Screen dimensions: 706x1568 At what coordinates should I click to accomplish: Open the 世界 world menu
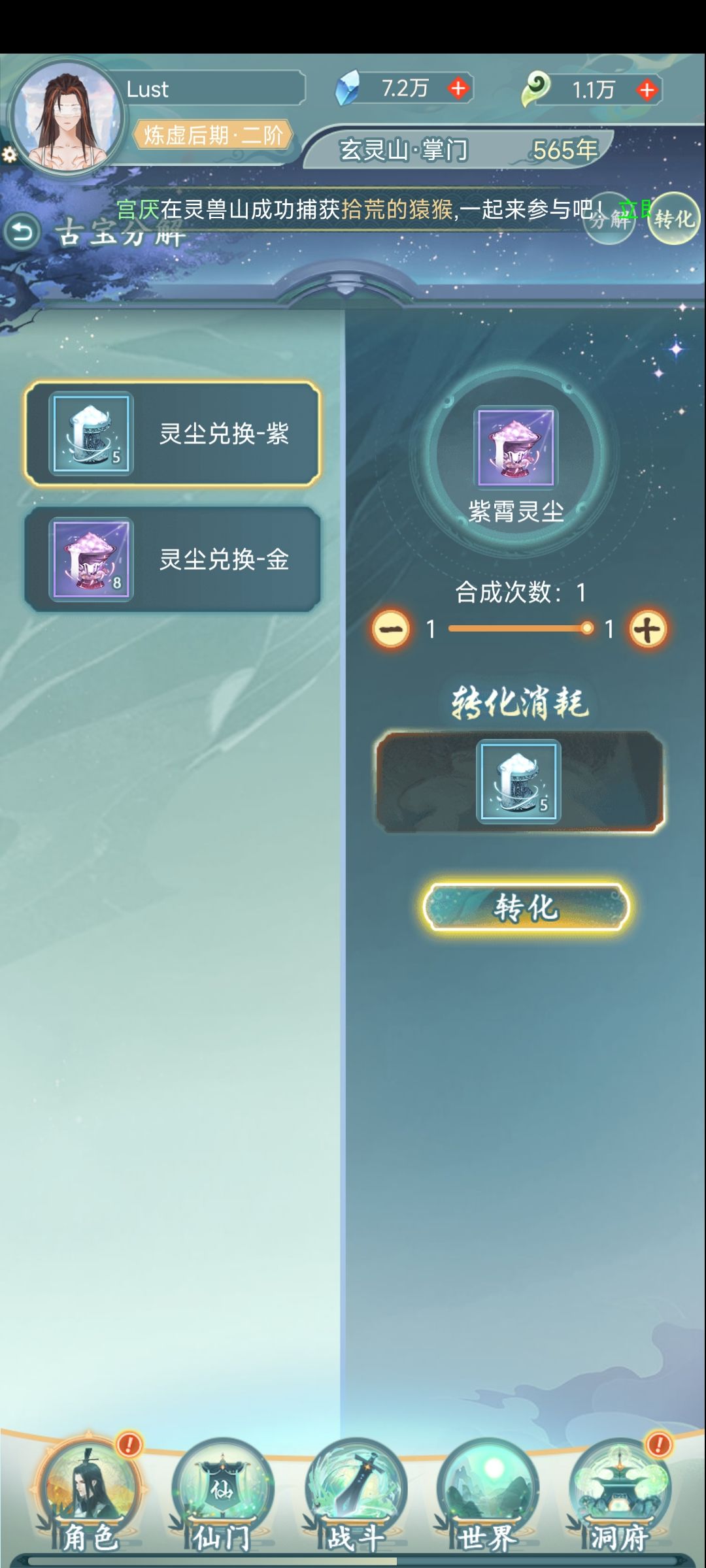click(488, 1496)
